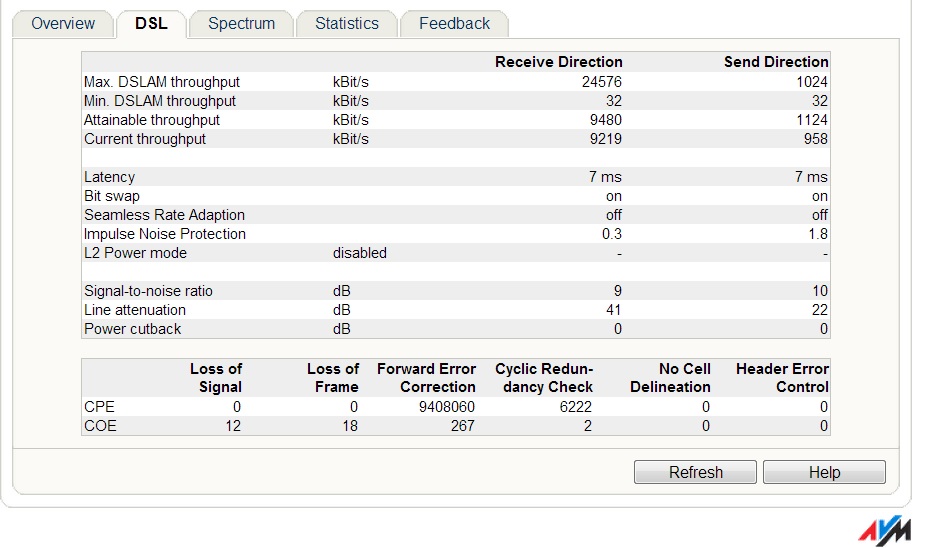
Task: Click the AVM logo icon
Action: click(885, 530)
